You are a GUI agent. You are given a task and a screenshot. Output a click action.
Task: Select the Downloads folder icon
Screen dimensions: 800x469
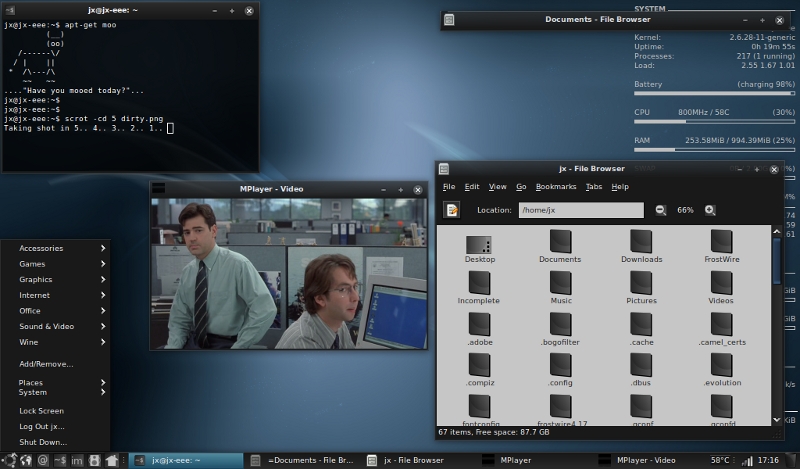coord(641,241)
